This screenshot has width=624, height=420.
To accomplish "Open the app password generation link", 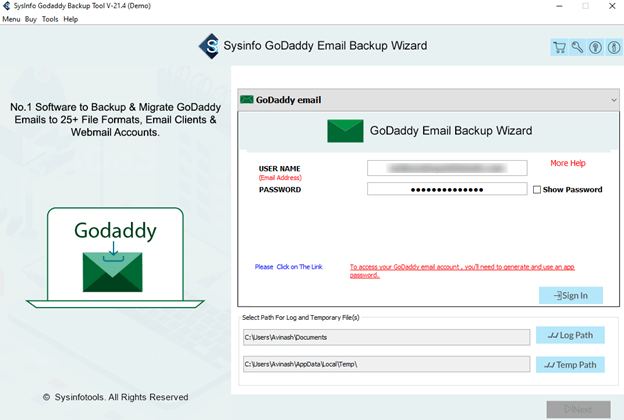I will click(x=462, y=271).
